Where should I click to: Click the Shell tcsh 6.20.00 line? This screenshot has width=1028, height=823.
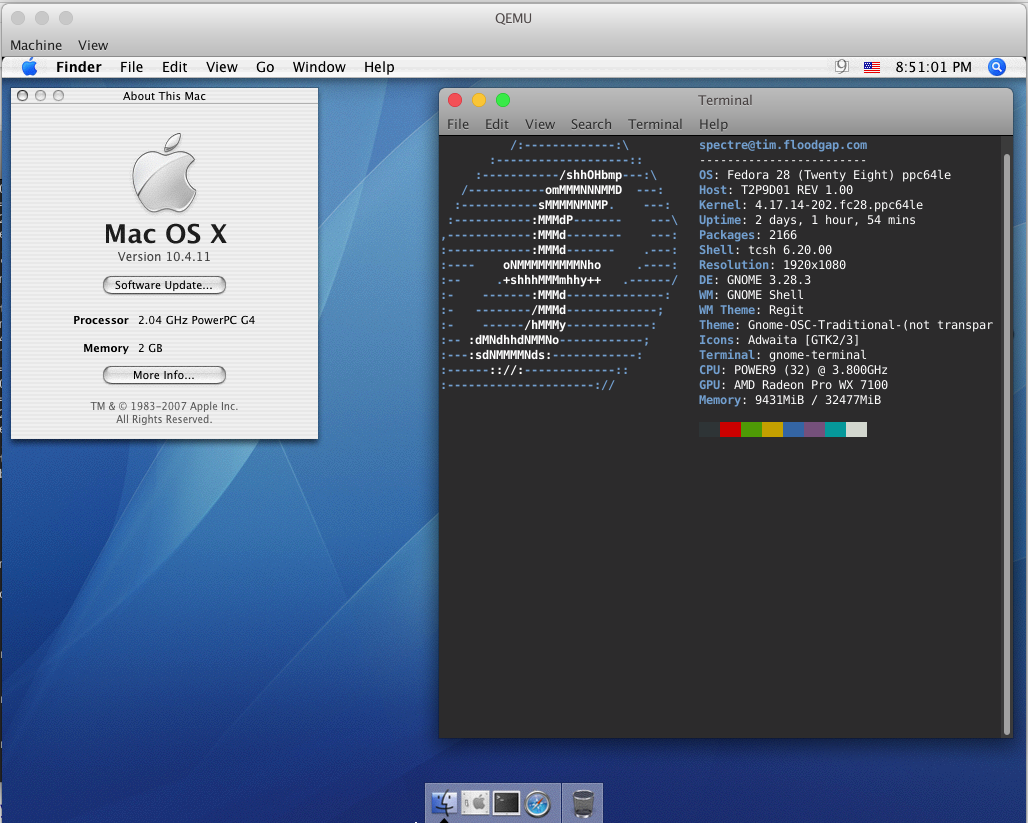click(x=765, y=250)
